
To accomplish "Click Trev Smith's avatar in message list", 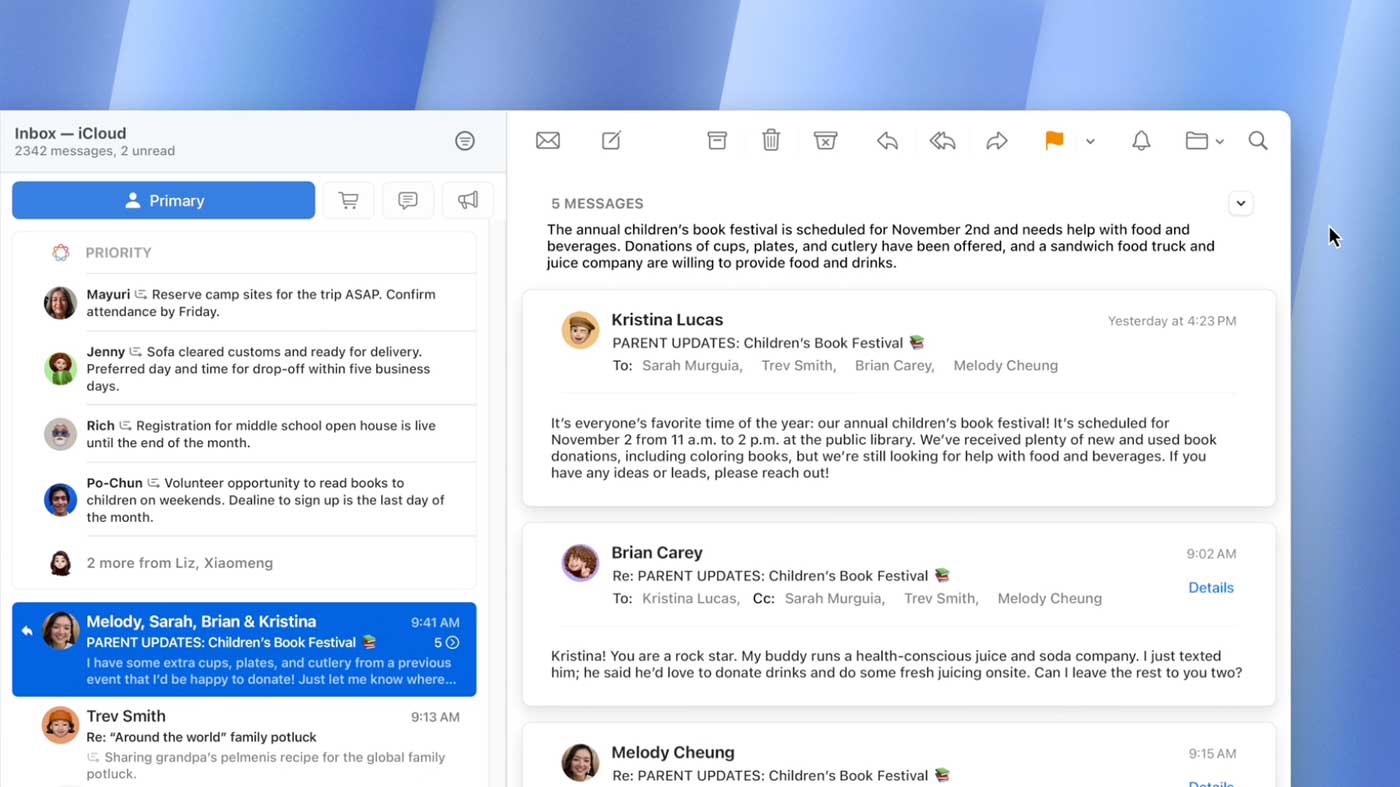I will pyautogui.click(x=60, y=725).
